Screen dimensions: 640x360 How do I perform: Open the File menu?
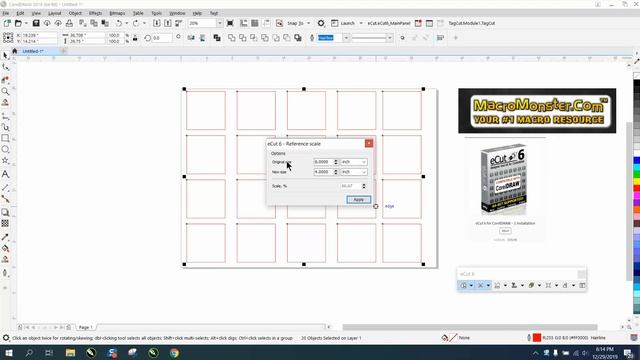[6, 13]
